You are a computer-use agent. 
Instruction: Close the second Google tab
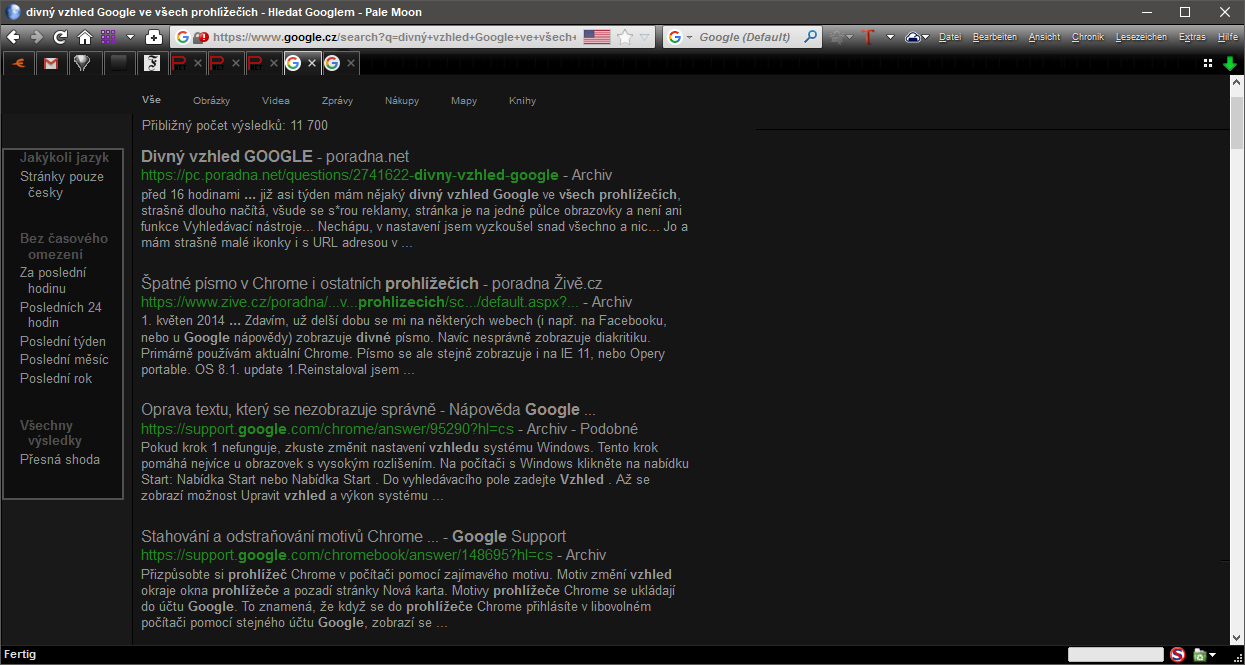[350, 63]
